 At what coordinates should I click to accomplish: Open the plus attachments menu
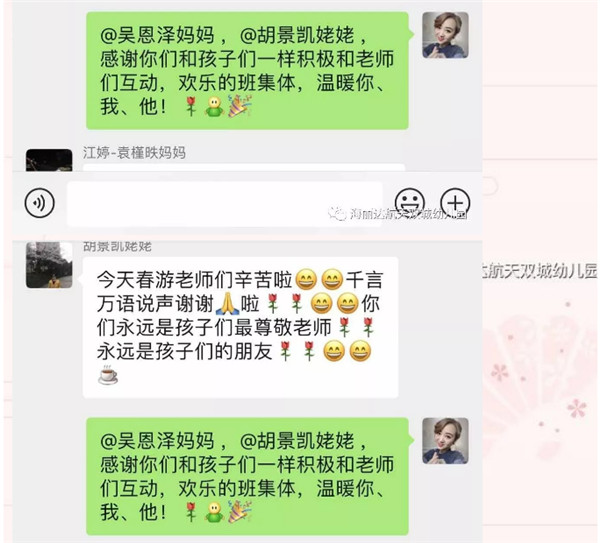click(455, 202)
